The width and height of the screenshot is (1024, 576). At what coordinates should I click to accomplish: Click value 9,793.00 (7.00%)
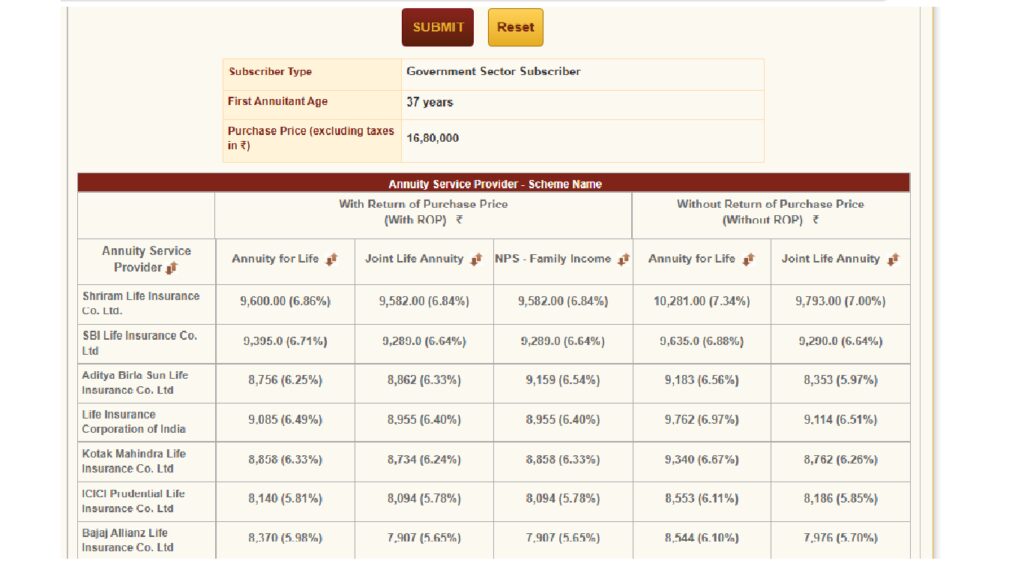click(840, 301)
